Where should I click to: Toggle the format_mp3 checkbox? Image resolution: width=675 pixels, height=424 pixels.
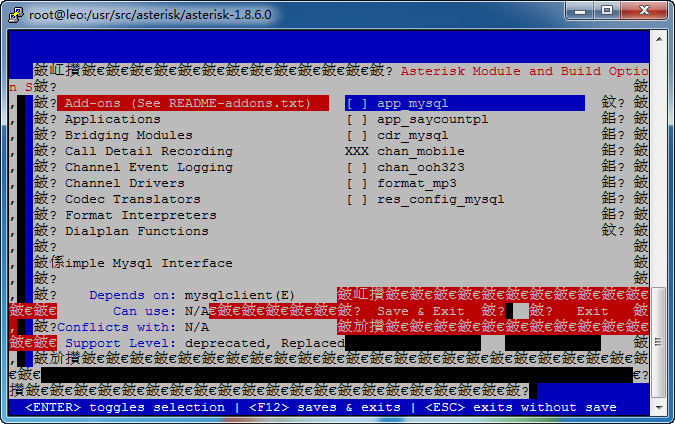357,183
